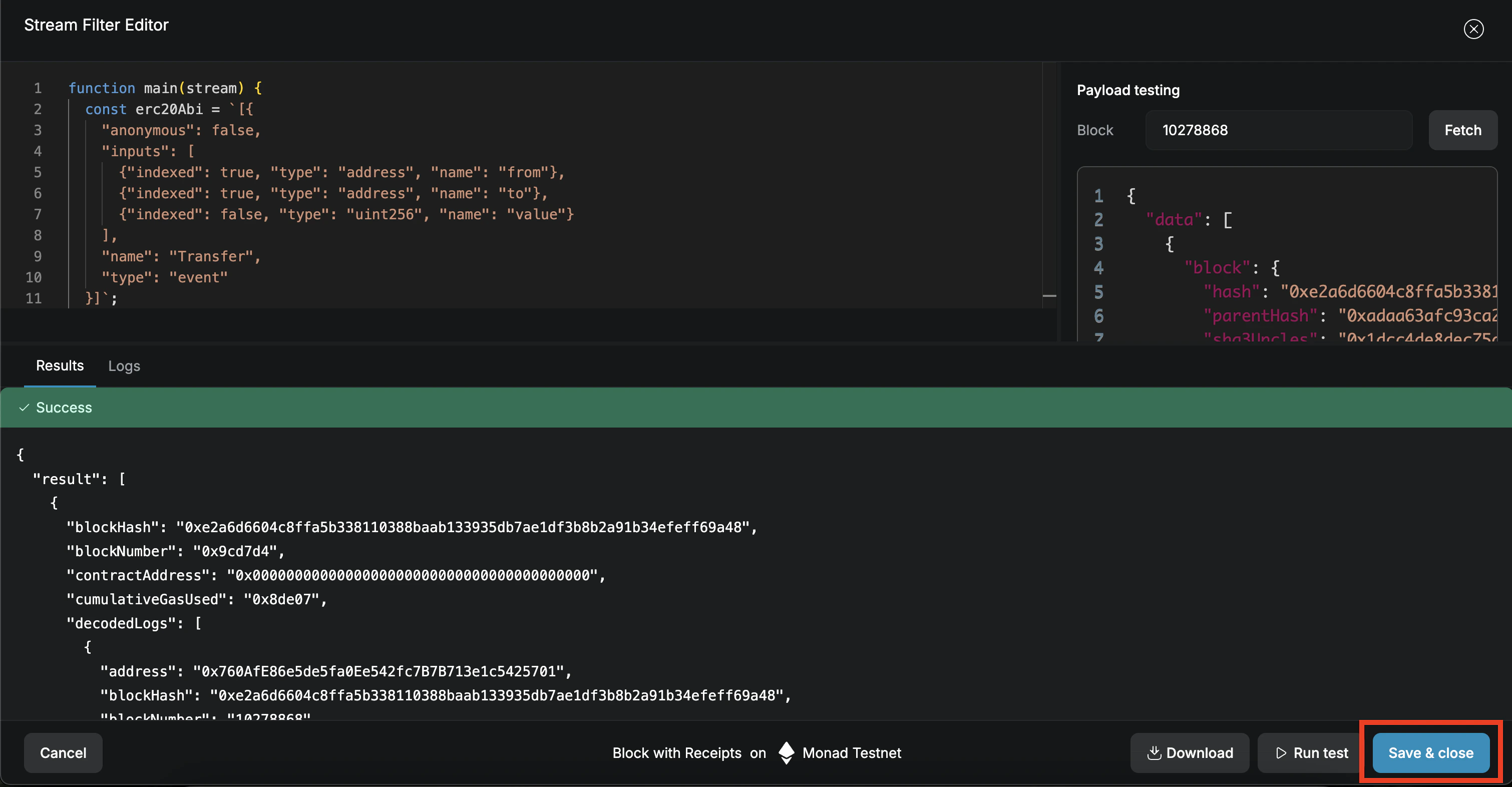Click the code editor minimap scrollbar marker
1512x787 pixels.
[x=1049, y=296]
